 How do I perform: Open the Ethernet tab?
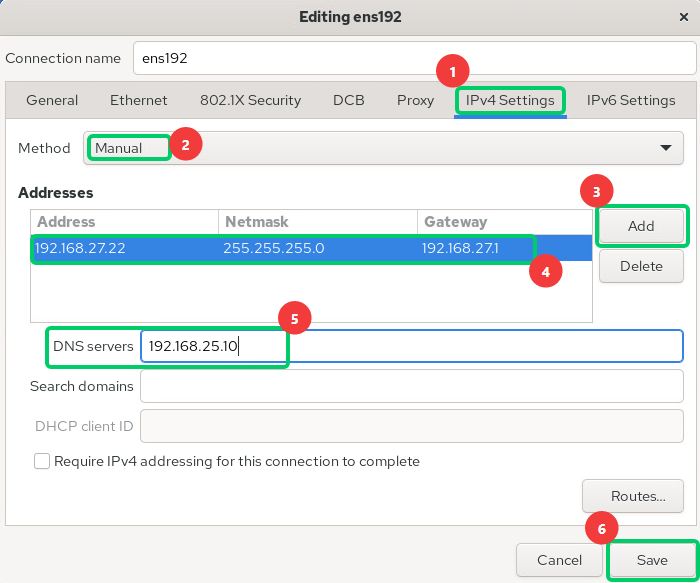138,100
